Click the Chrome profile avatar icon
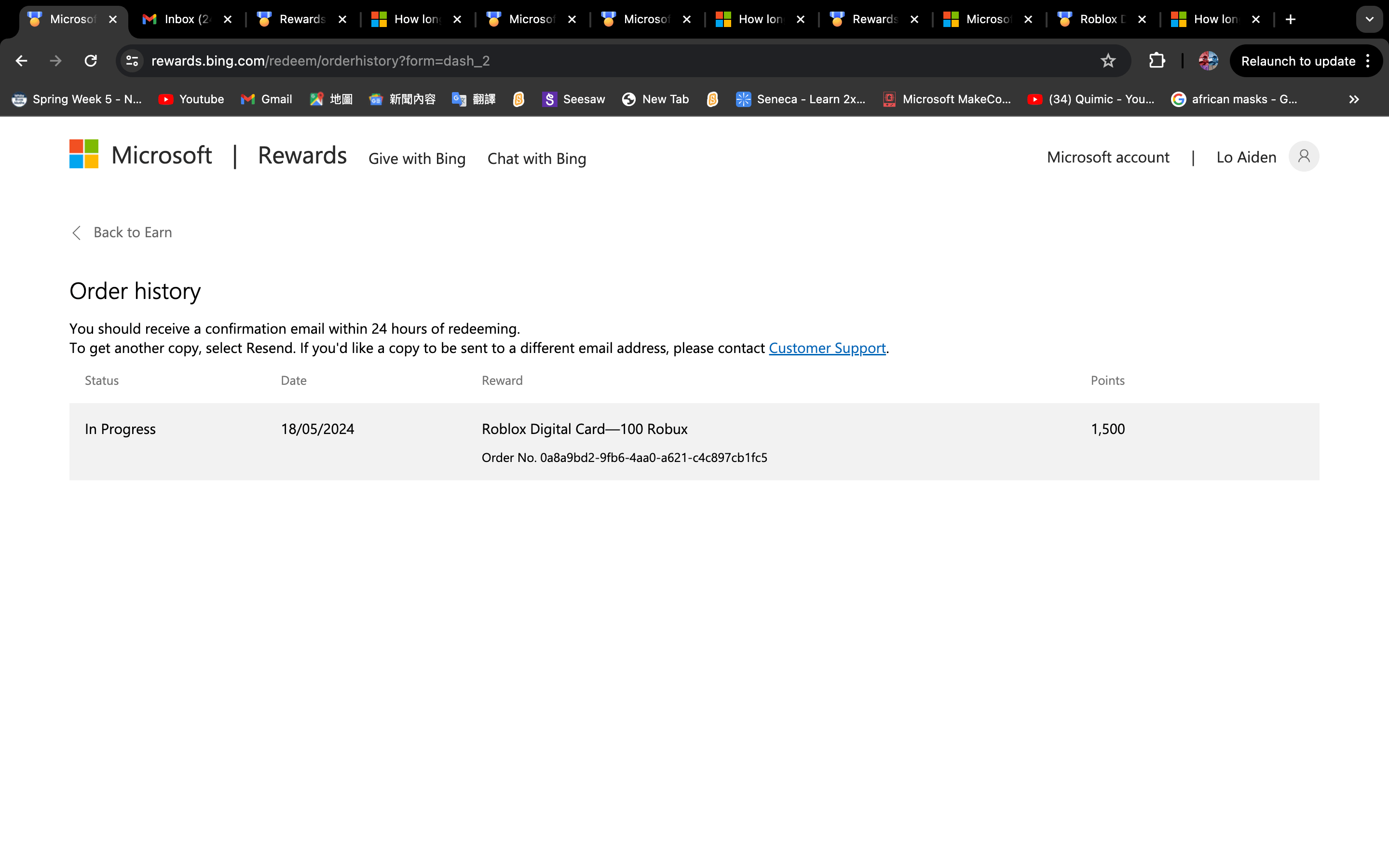 [x=1208, y=61]
